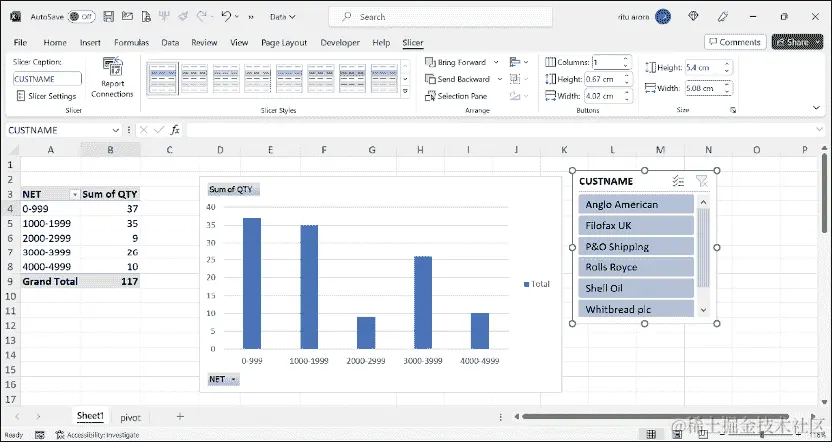This screenshot has height=442, width=832.
Task: Open Slicer Settings
Action: [47, 96]
